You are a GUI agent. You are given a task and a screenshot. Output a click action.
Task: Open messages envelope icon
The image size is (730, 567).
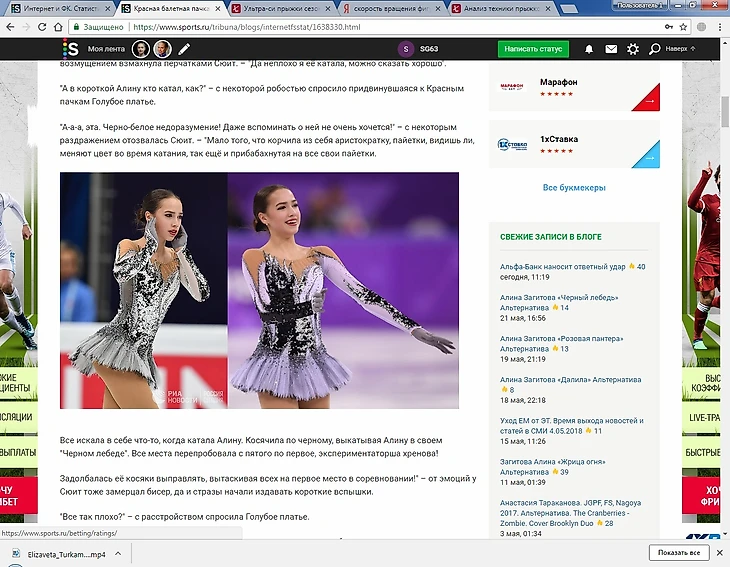(x=611, y=48)
